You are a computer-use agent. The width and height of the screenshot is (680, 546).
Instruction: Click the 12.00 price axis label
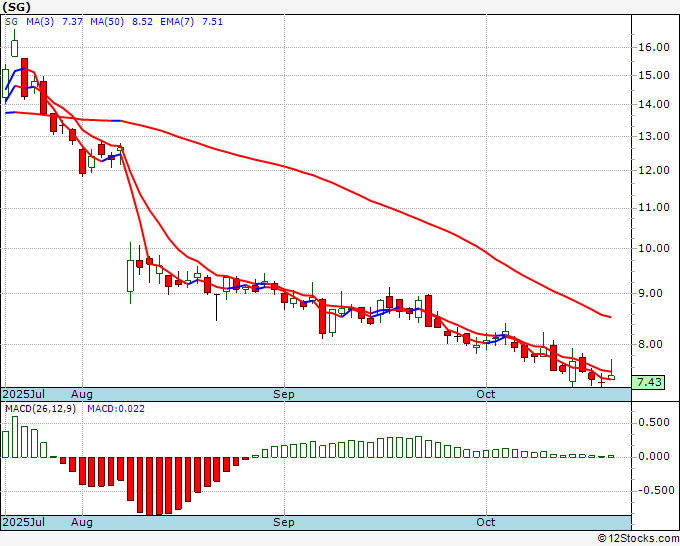pos(654,170)
